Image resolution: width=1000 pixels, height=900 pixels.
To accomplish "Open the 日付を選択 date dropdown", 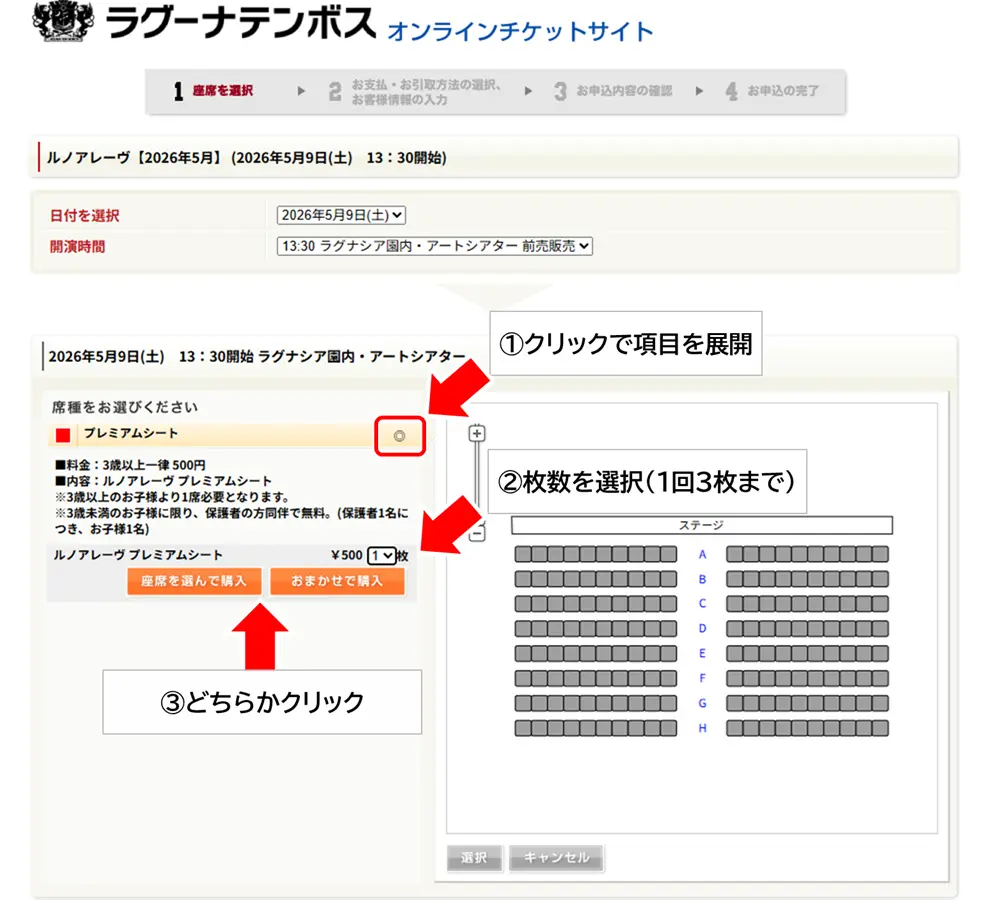I will (341, 215).
